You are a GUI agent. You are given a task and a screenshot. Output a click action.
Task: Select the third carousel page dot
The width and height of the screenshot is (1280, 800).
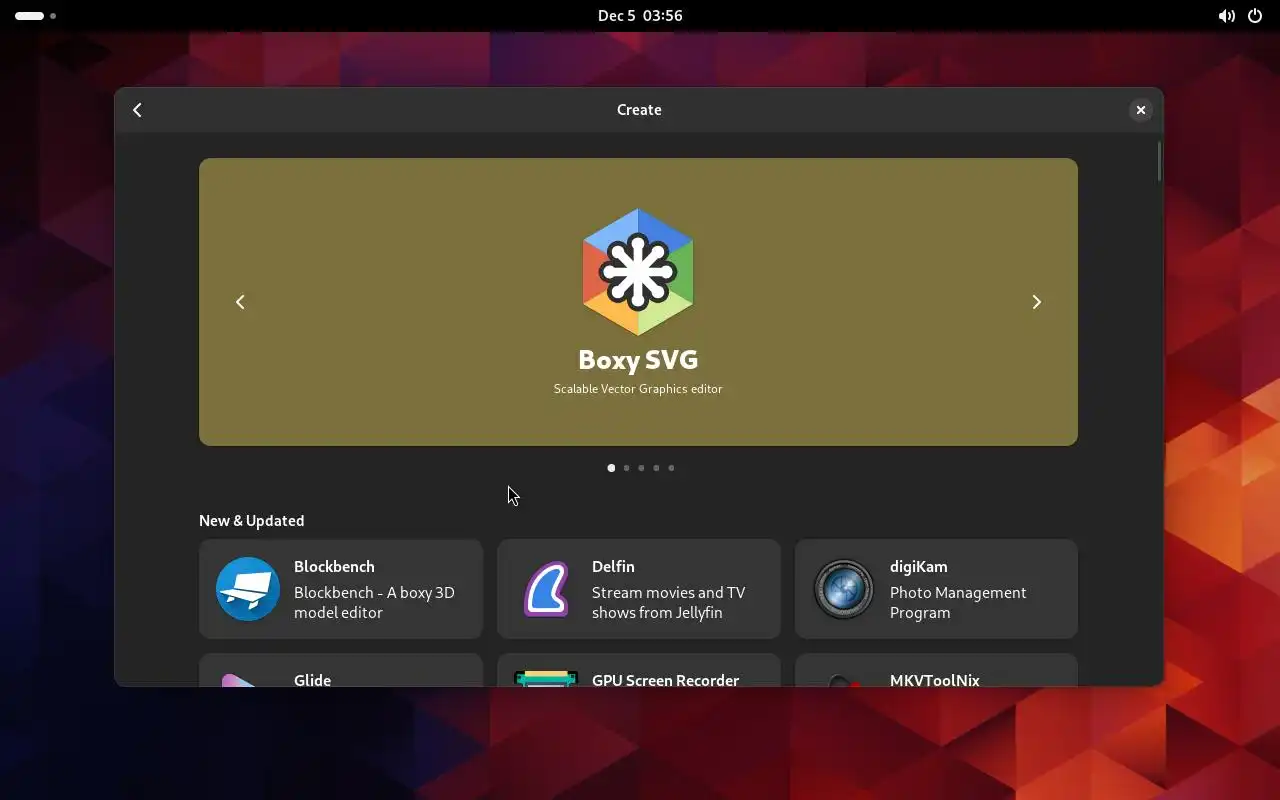click(641, 468)
